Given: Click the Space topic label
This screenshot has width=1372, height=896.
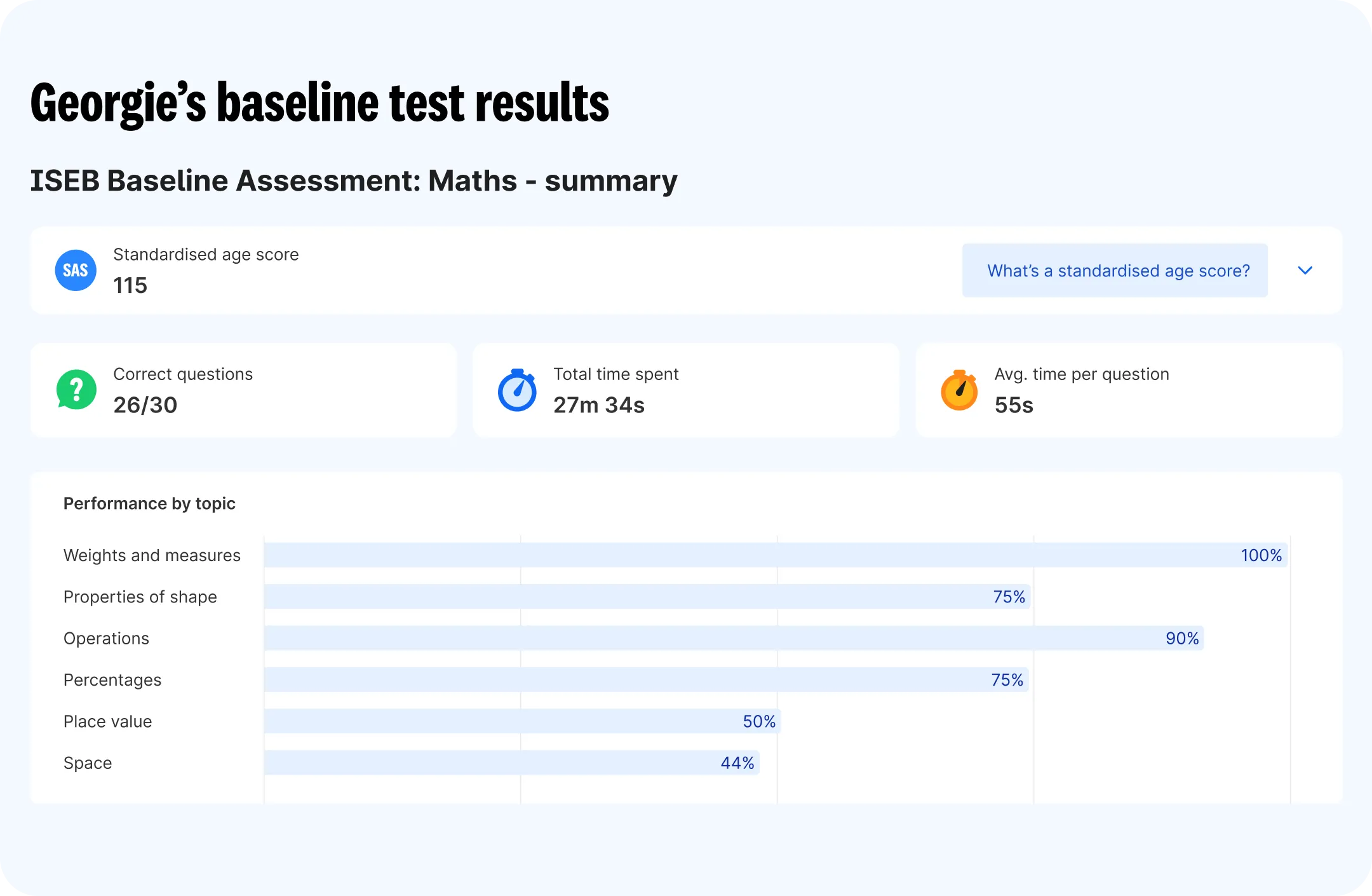Looking at the screenshot, I should [x=88, y=763].
